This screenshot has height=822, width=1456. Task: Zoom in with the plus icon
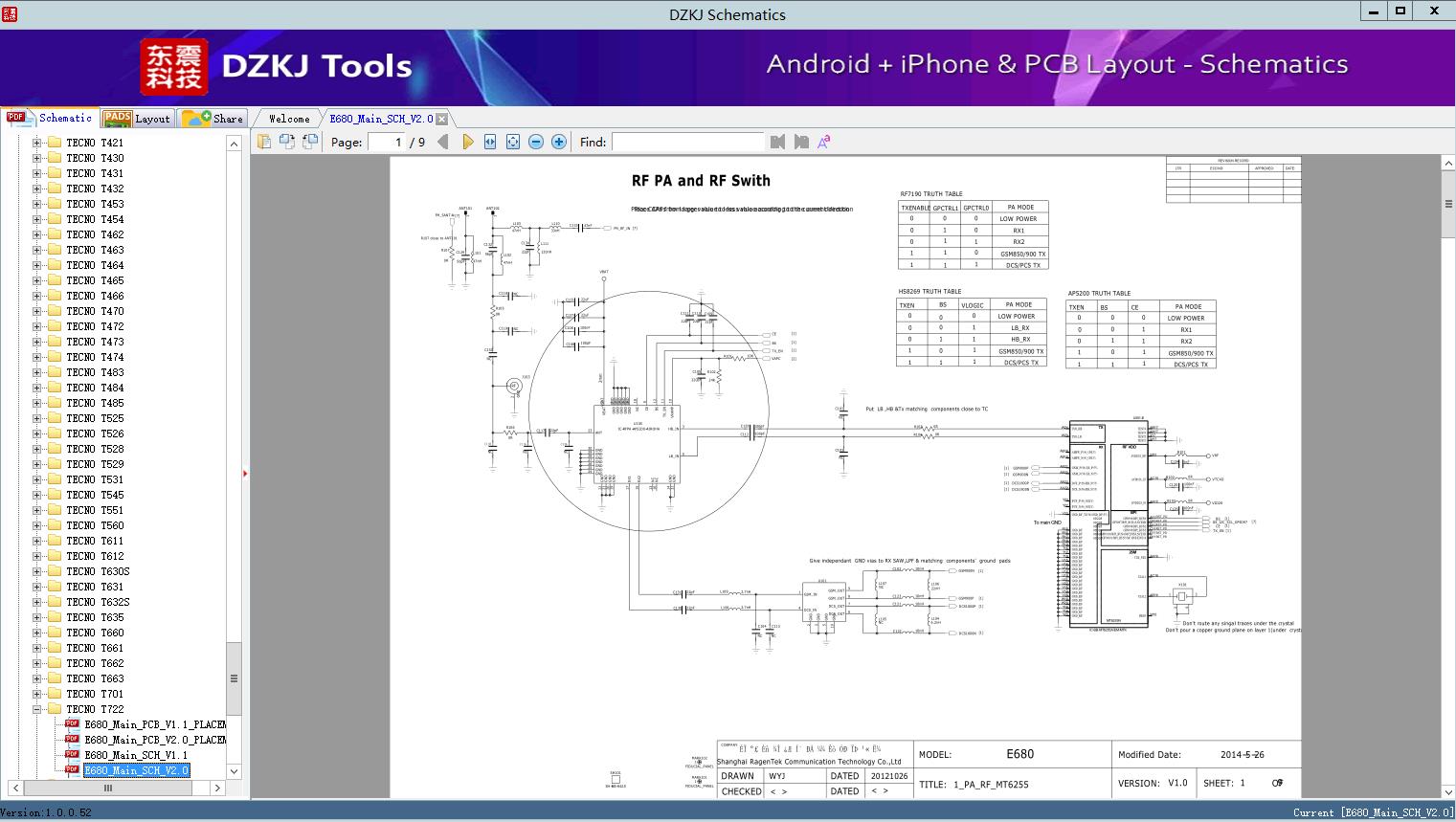coord(559,142)
